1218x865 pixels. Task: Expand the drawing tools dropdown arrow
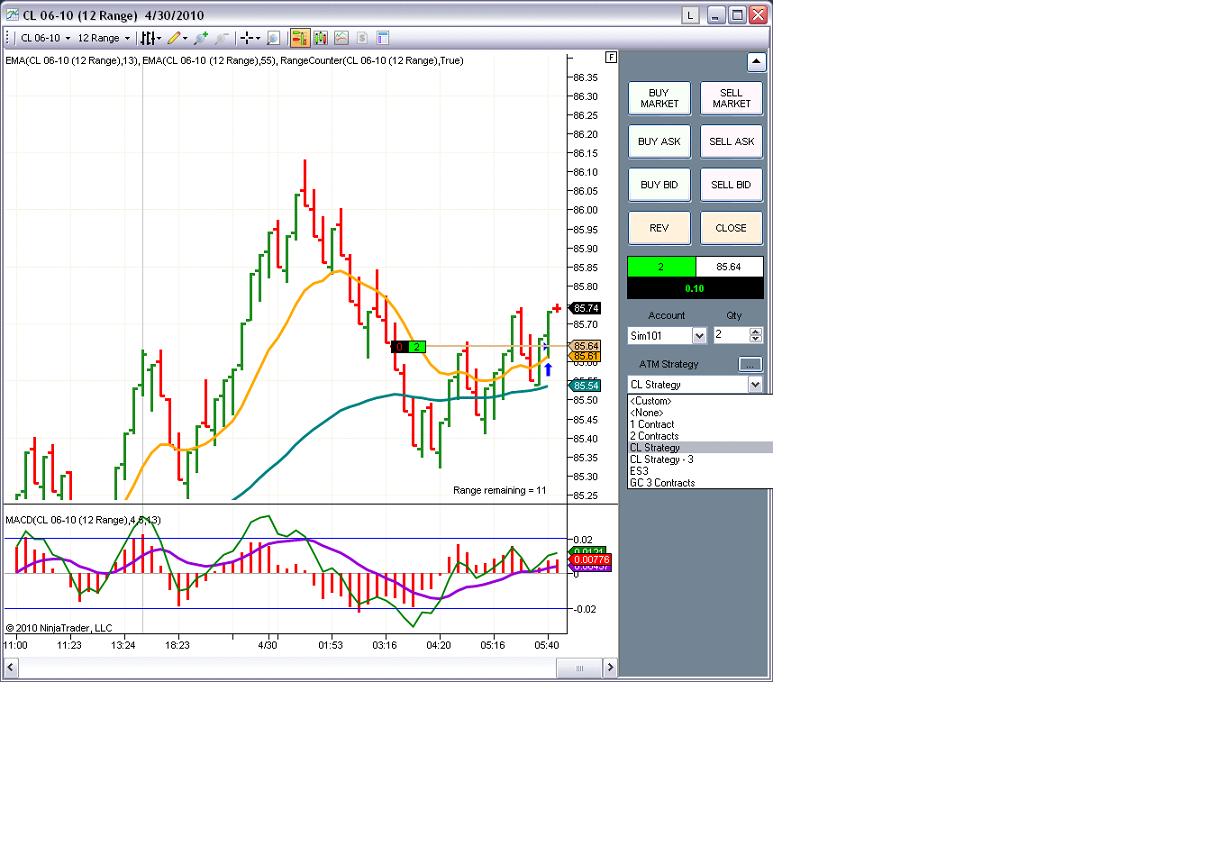(x=185, y=39)
